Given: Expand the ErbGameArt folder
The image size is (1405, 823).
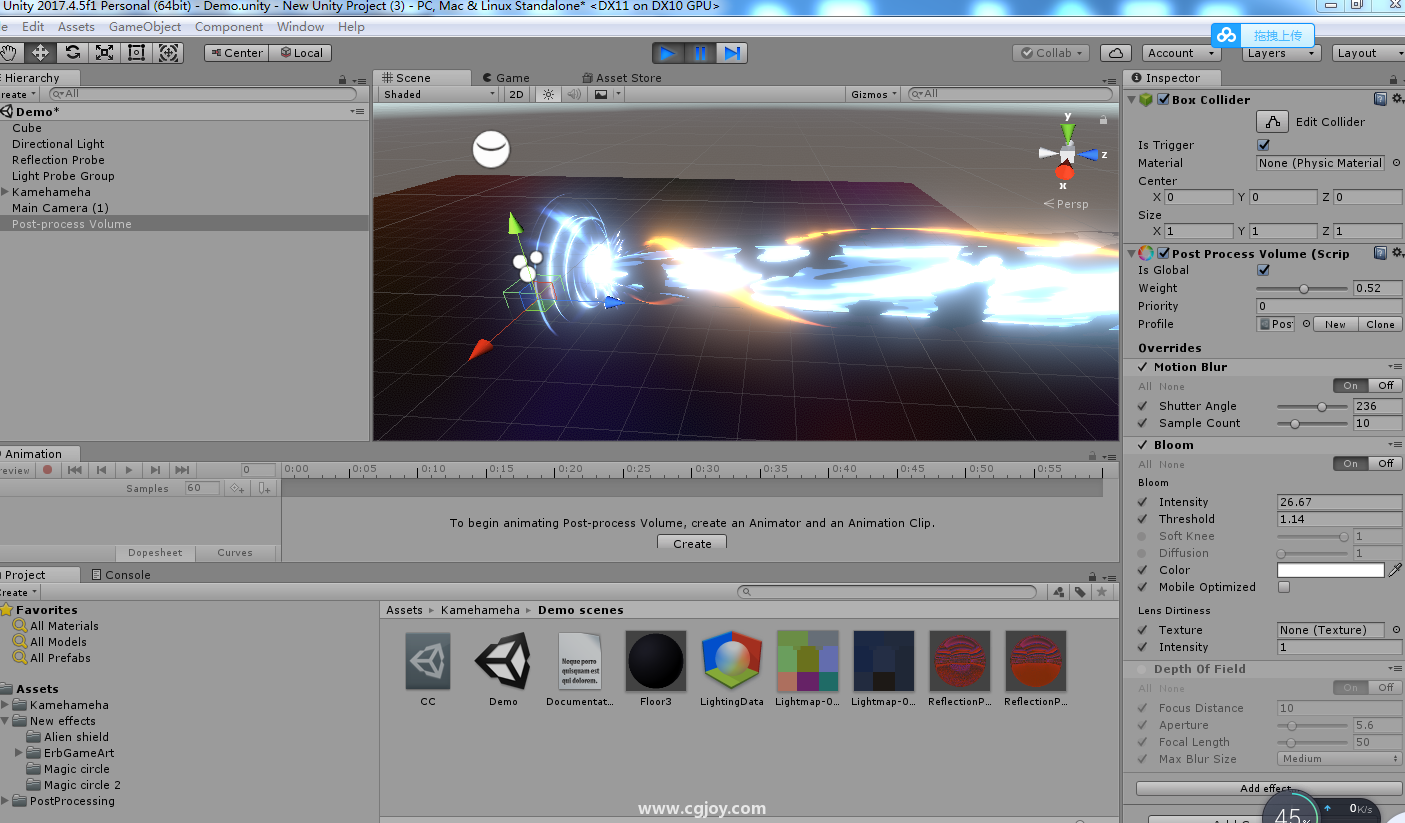Looking at the screenshot, I should pyautogui.click(x=19, y=753).
